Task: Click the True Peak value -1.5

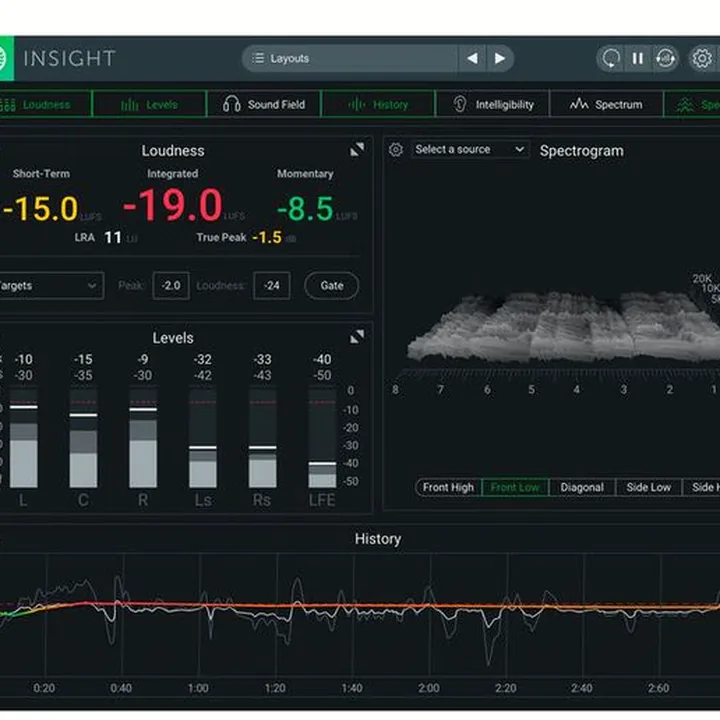Action: 267,237
